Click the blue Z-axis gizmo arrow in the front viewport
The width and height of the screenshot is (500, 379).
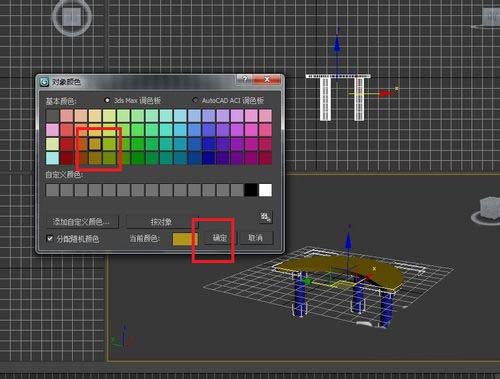tap(337, 44)
